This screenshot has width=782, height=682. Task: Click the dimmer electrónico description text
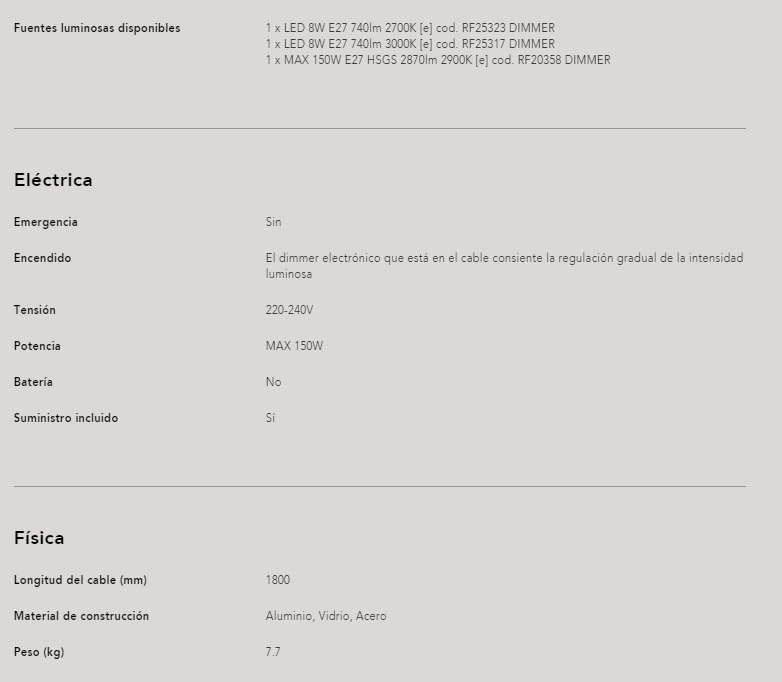tap(504, 266)
